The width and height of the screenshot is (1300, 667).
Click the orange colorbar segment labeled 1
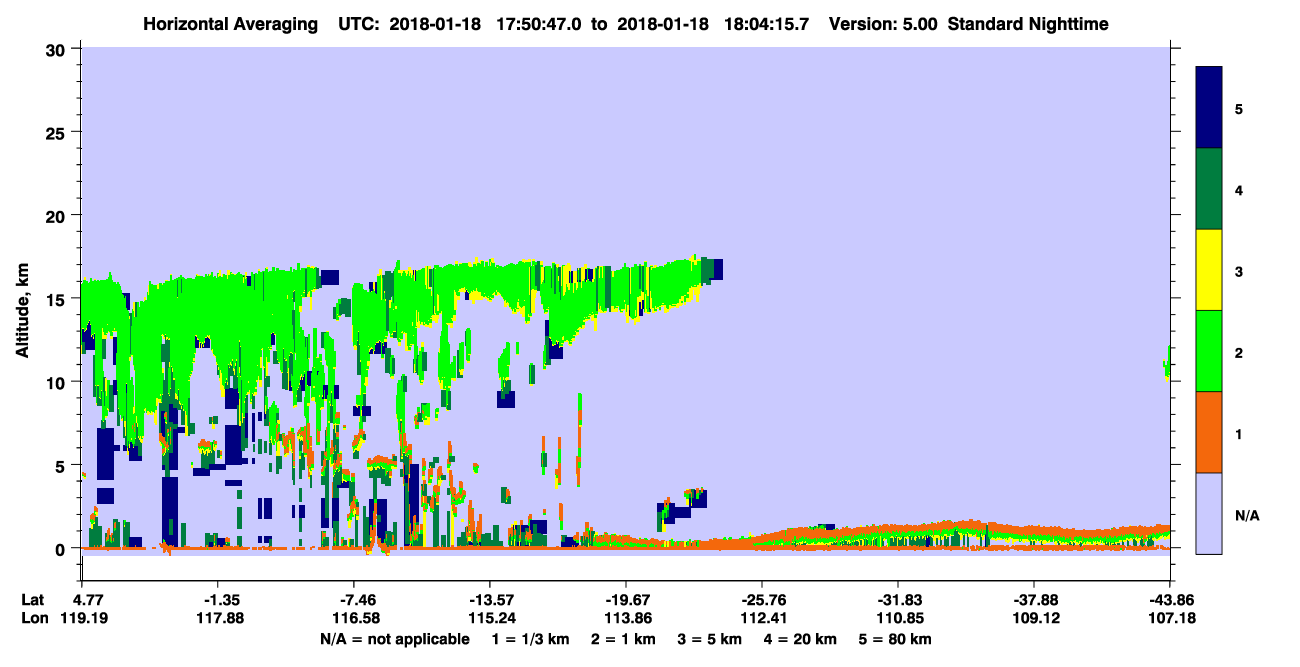click(x=1209, y=432)
